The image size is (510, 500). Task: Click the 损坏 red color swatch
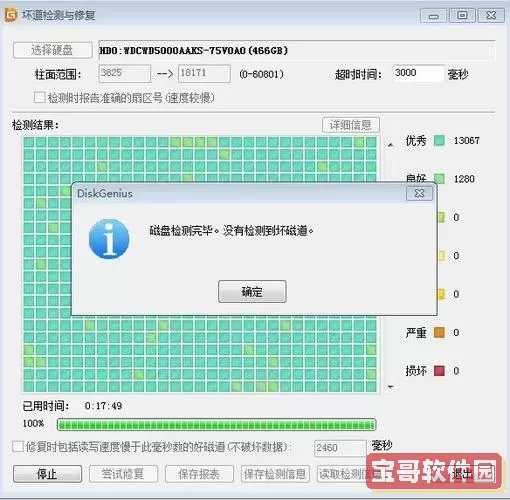(439, 371)
